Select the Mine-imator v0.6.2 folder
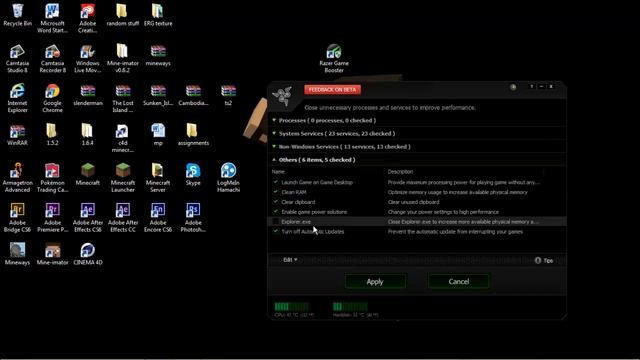The height and width of the screenshot is (360, 640). pyautogui.click(x=122, y=59)
